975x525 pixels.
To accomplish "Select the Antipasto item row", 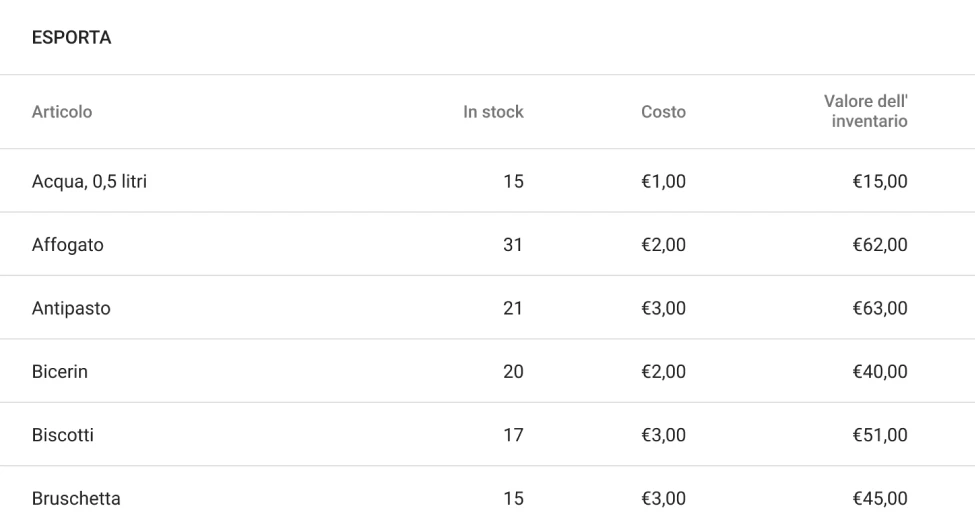I will click(71, 308).
